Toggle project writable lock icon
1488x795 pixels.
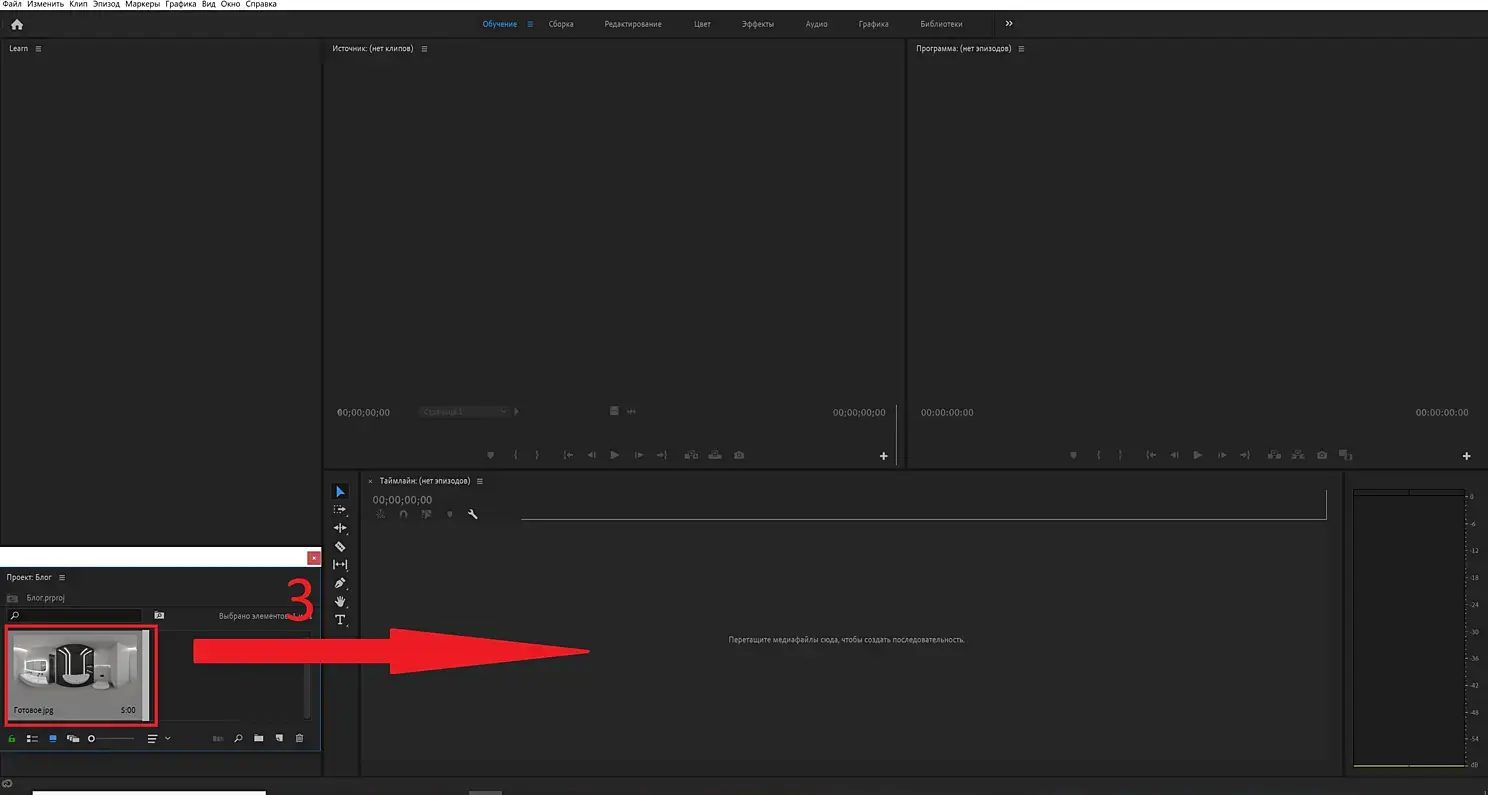[x=12, y=739]
